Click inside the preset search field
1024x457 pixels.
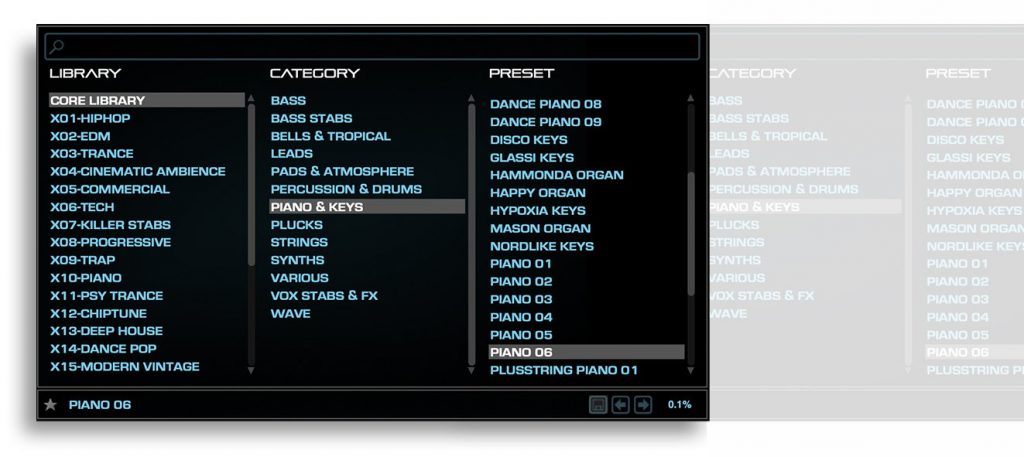click(380, 47)
